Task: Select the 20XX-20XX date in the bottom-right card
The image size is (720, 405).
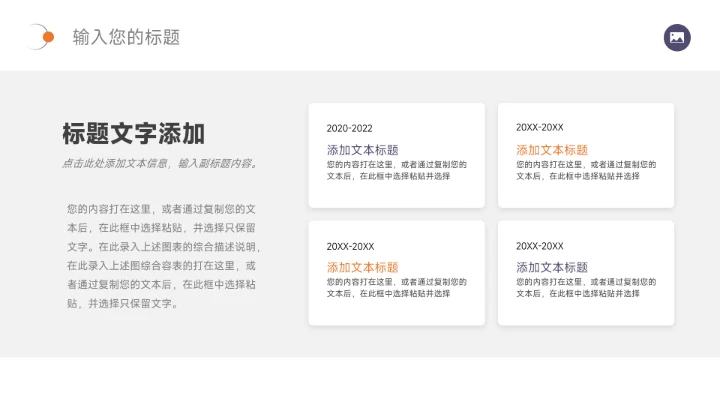Action: click(x=540, y=246)
